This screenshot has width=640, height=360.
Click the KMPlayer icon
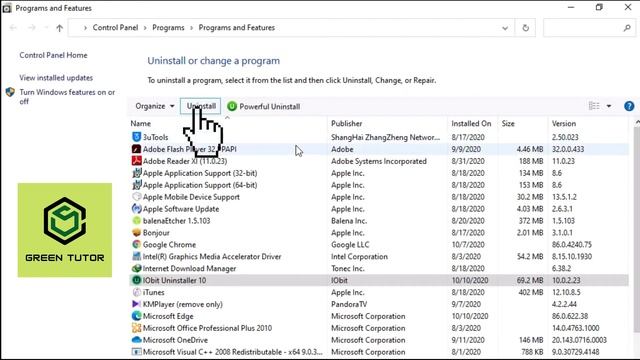click(136, 304)
